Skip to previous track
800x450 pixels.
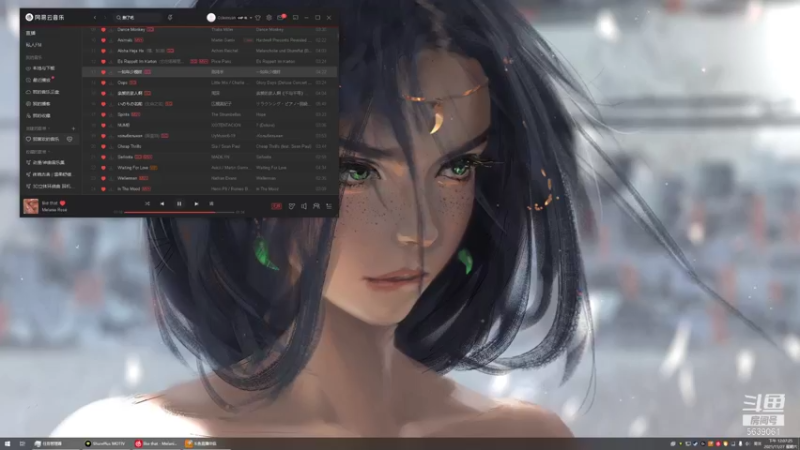click(162, 204)
